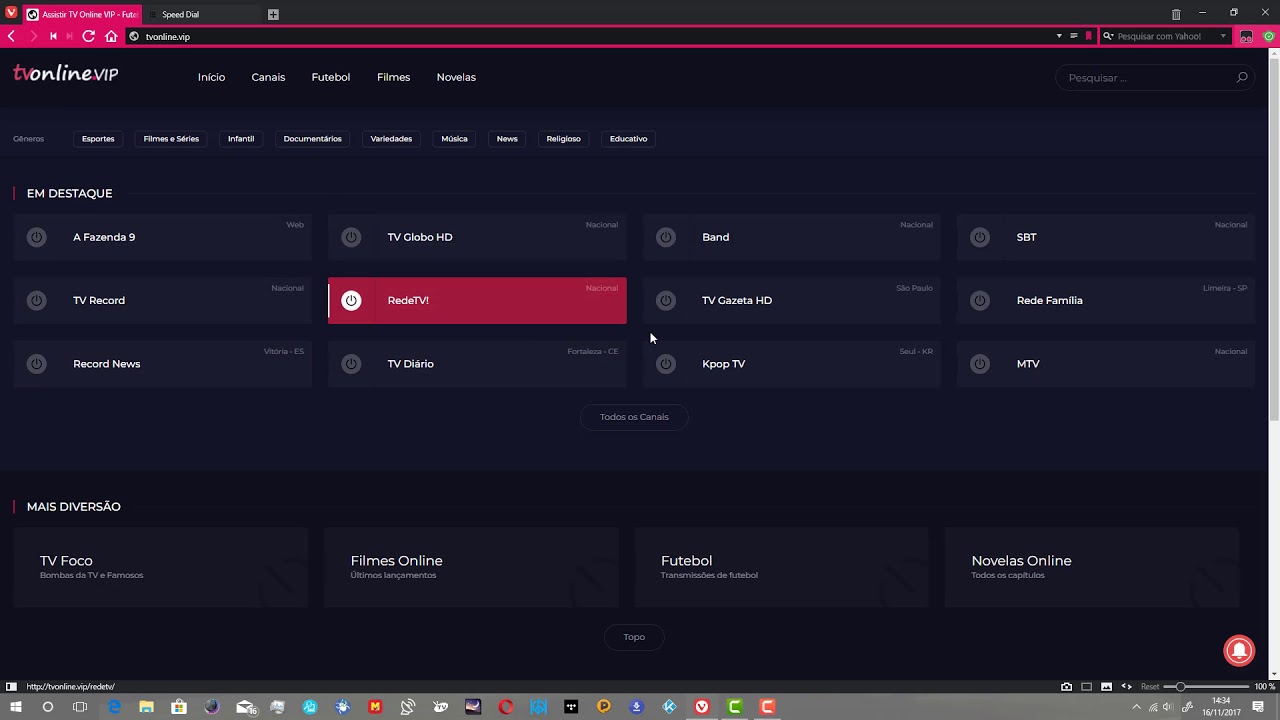Open the Futebol menu item
1280x720 pixels.
coord(331,77)
